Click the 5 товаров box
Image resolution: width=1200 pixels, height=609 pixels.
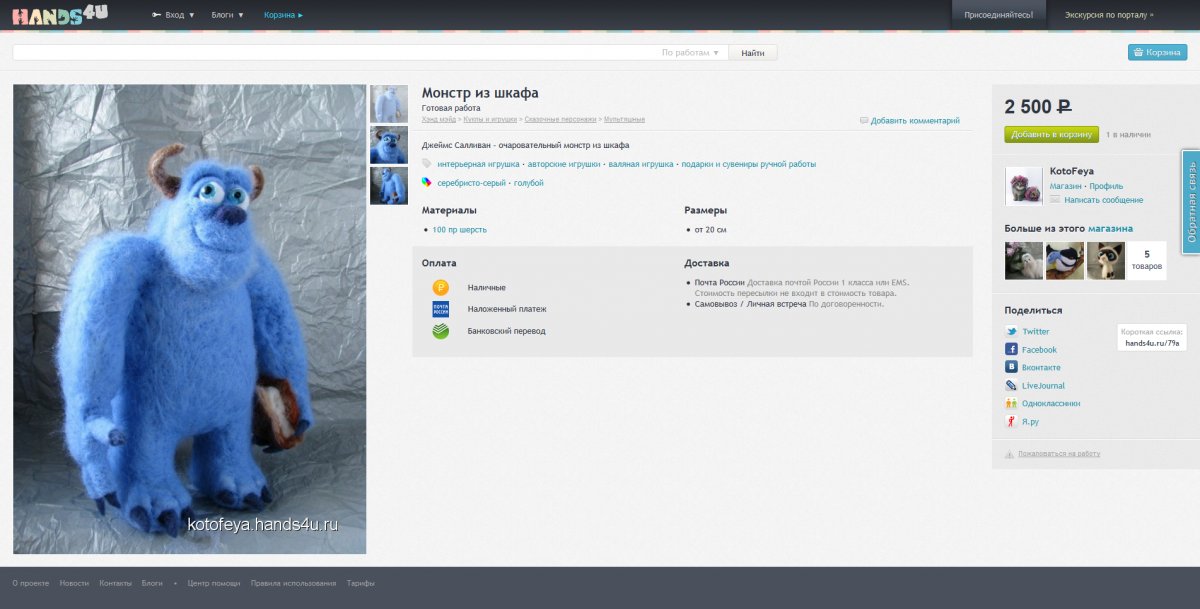[1147, 261]
